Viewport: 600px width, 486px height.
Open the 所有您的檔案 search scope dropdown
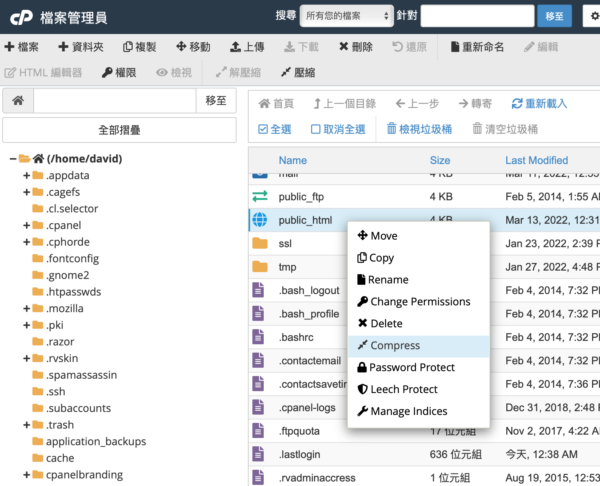[346, 16]
